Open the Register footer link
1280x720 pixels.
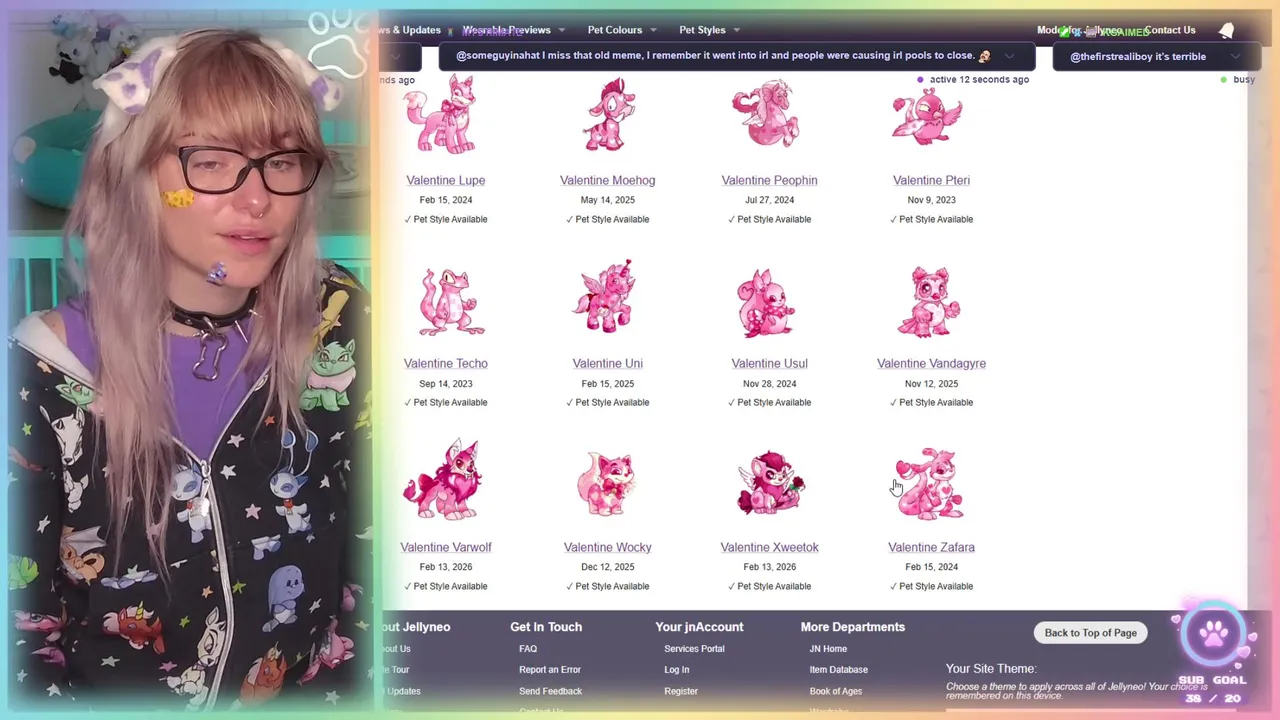pyautogui.click(x=681, y=691)
